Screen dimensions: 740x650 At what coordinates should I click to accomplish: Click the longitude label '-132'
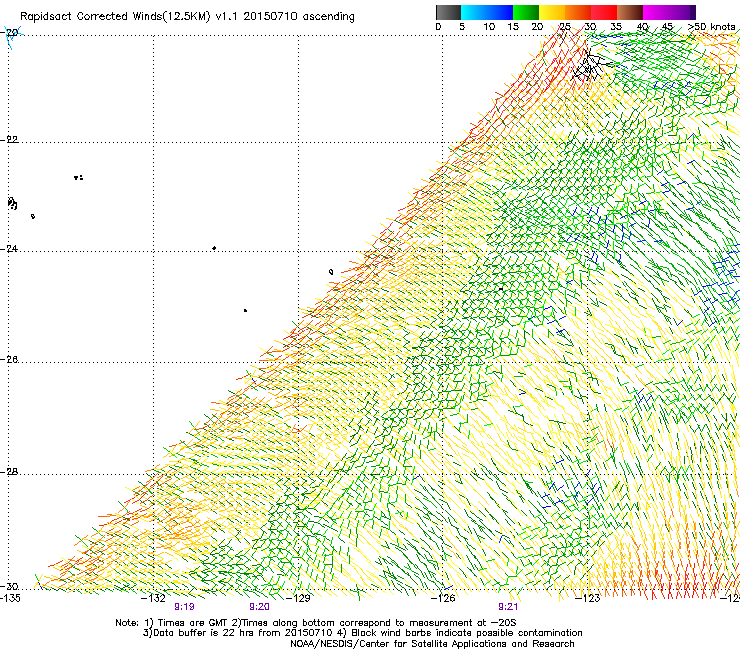coord(153,598)
